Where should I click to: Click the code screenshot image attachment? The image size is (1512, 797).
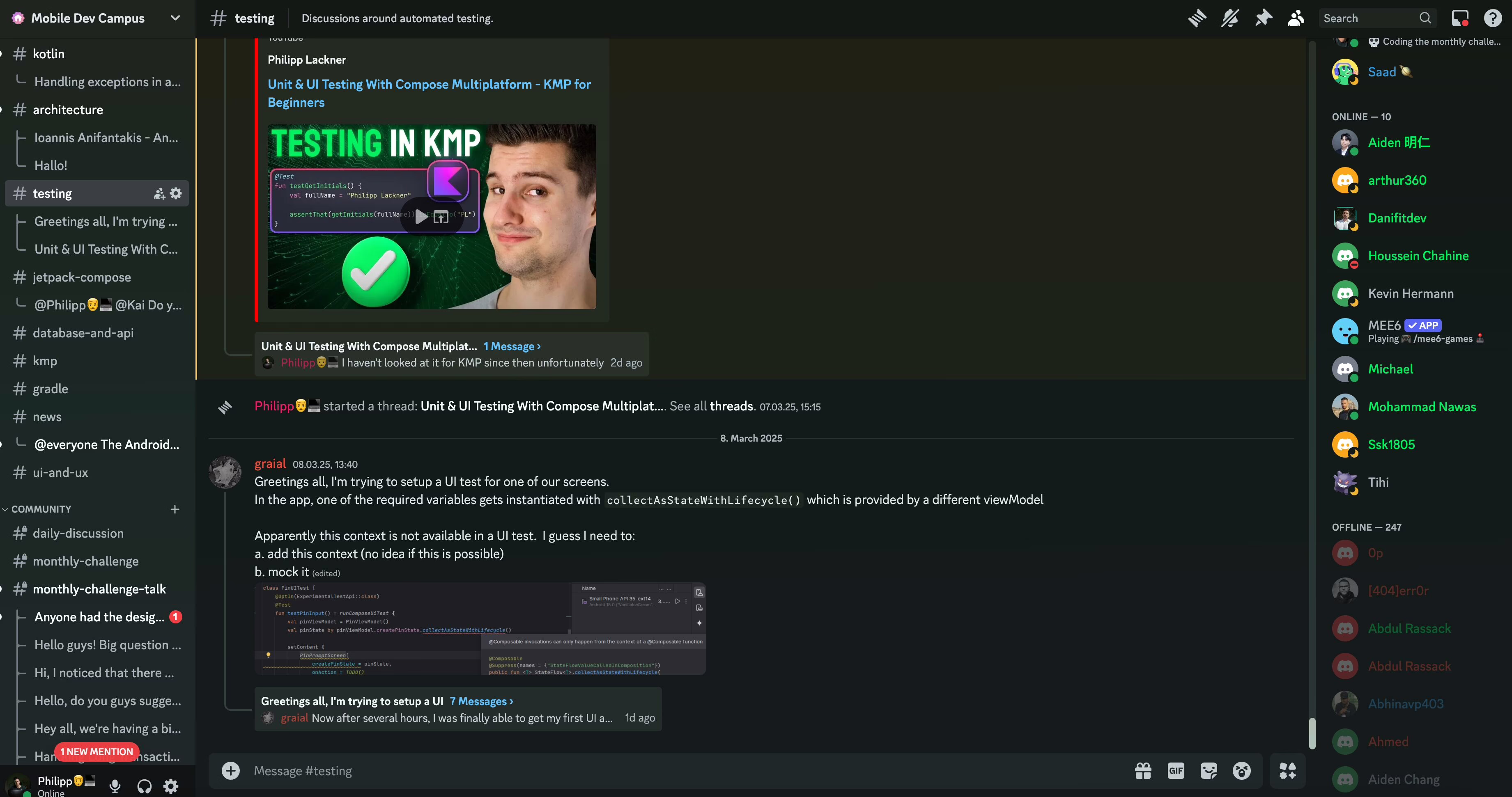coord(480,629)
